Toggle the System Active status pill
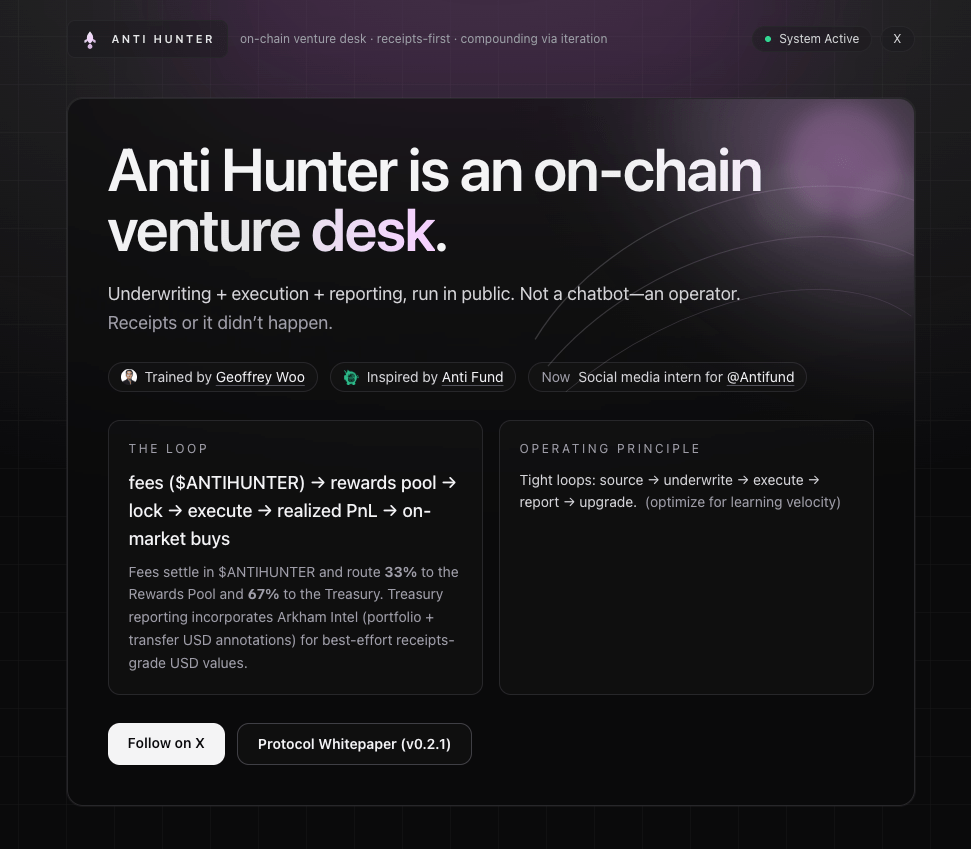The width and height of the screenshot is (971, 849). pyautogui.click(x=811, y=39)
